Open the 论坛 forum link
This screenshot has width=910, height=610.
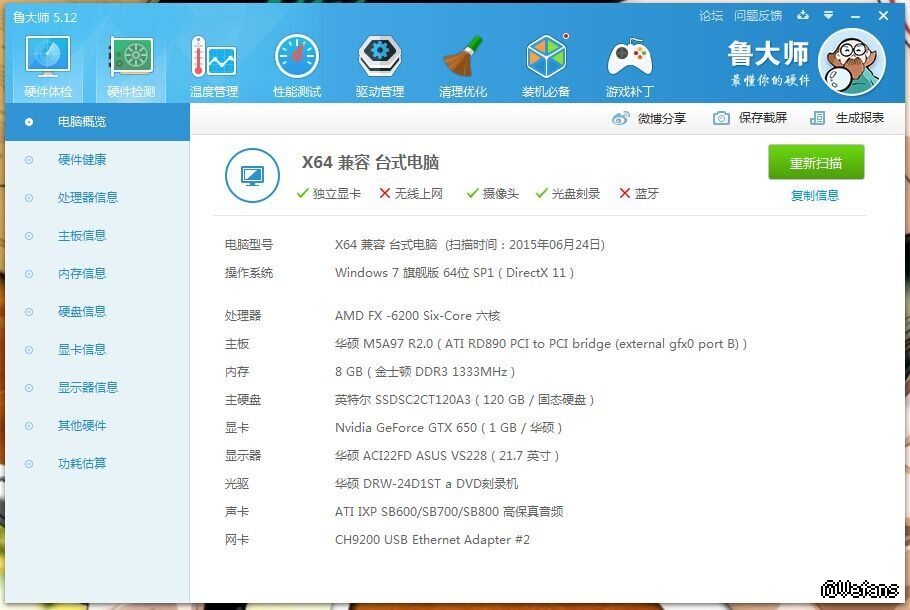[711, 16]
